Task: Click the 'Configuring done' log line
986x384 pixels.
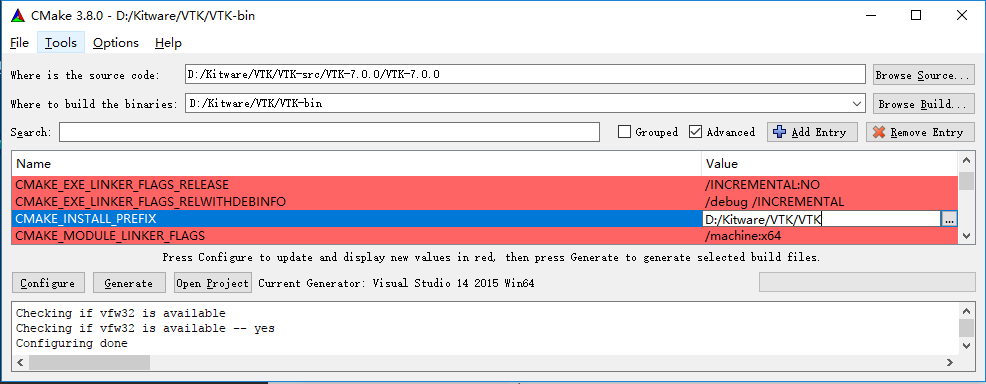Action: [x=72, y=343]
